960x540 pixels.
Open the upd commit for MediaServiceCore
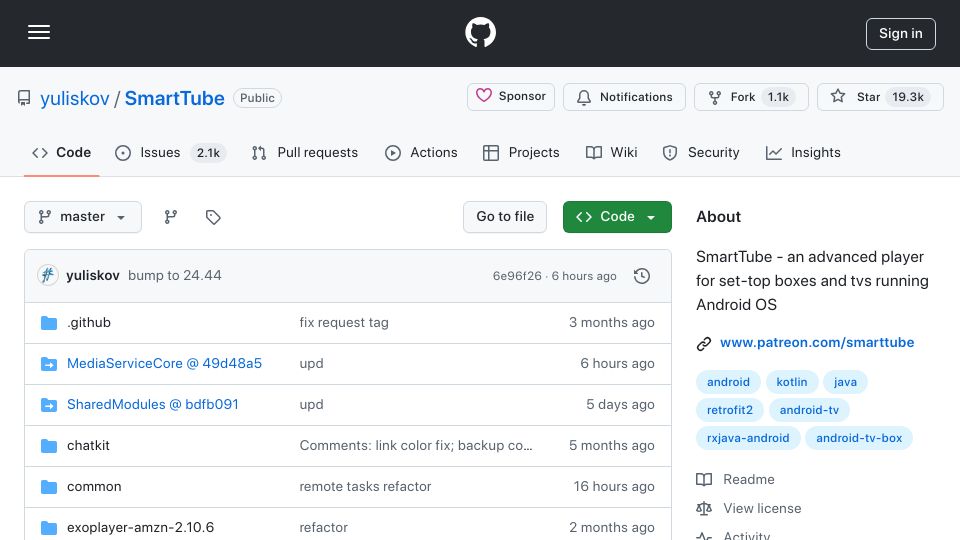311,364
